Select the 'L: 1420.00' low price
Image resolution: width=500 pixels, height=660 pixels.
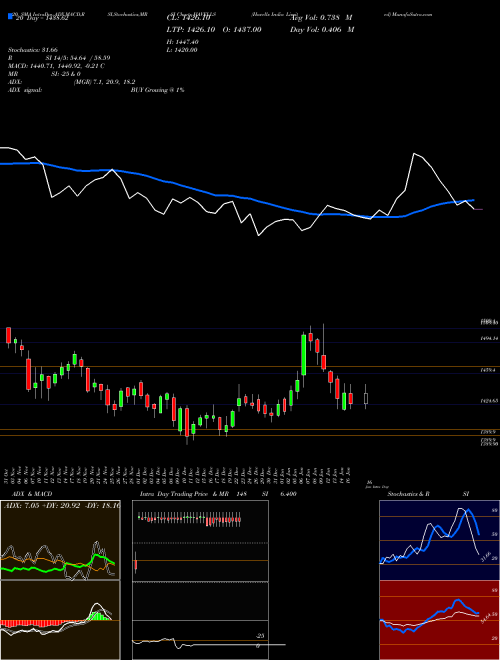click(x=182, y=50)
